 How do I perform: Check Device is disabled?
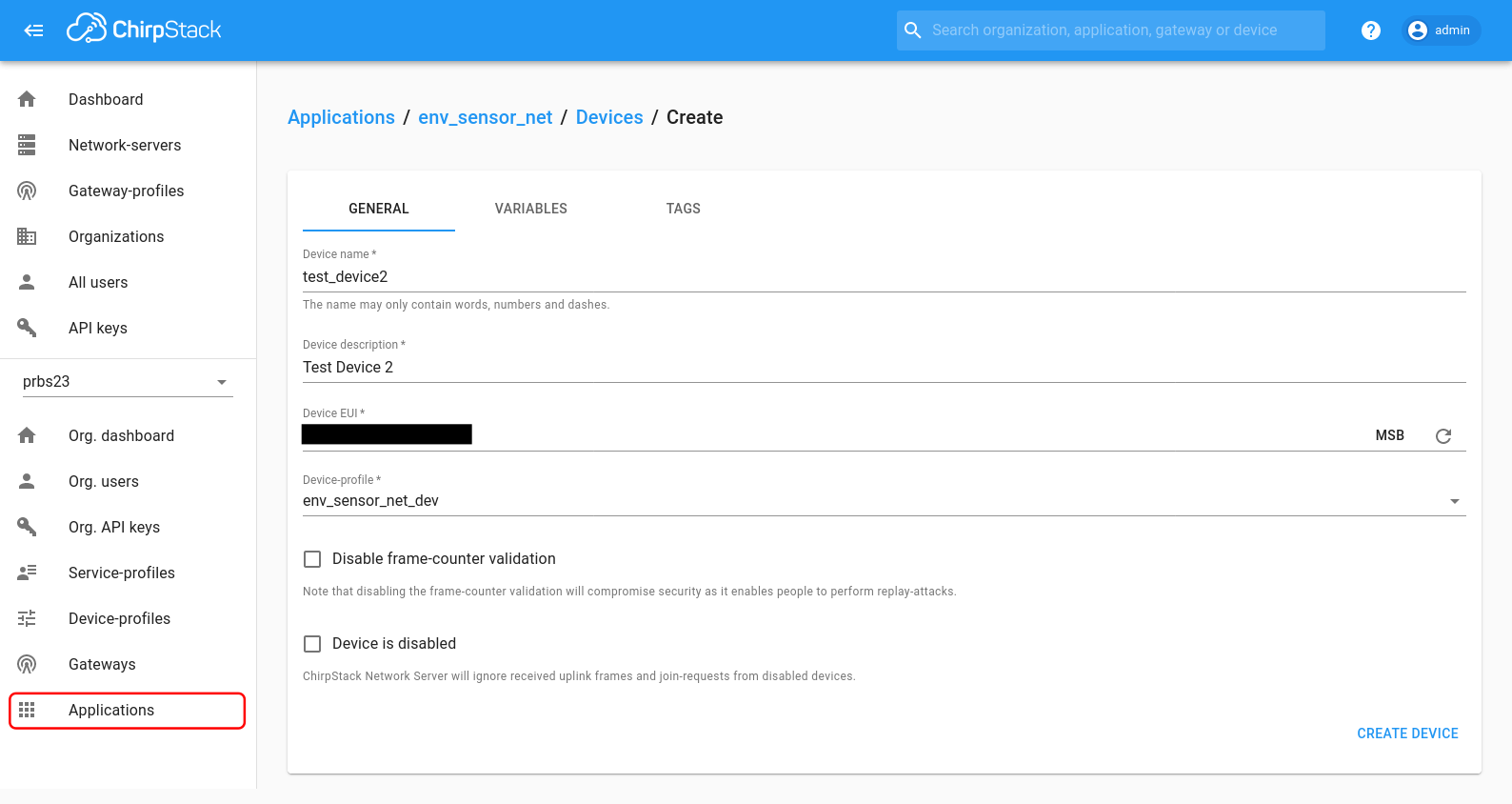(312, 644)
